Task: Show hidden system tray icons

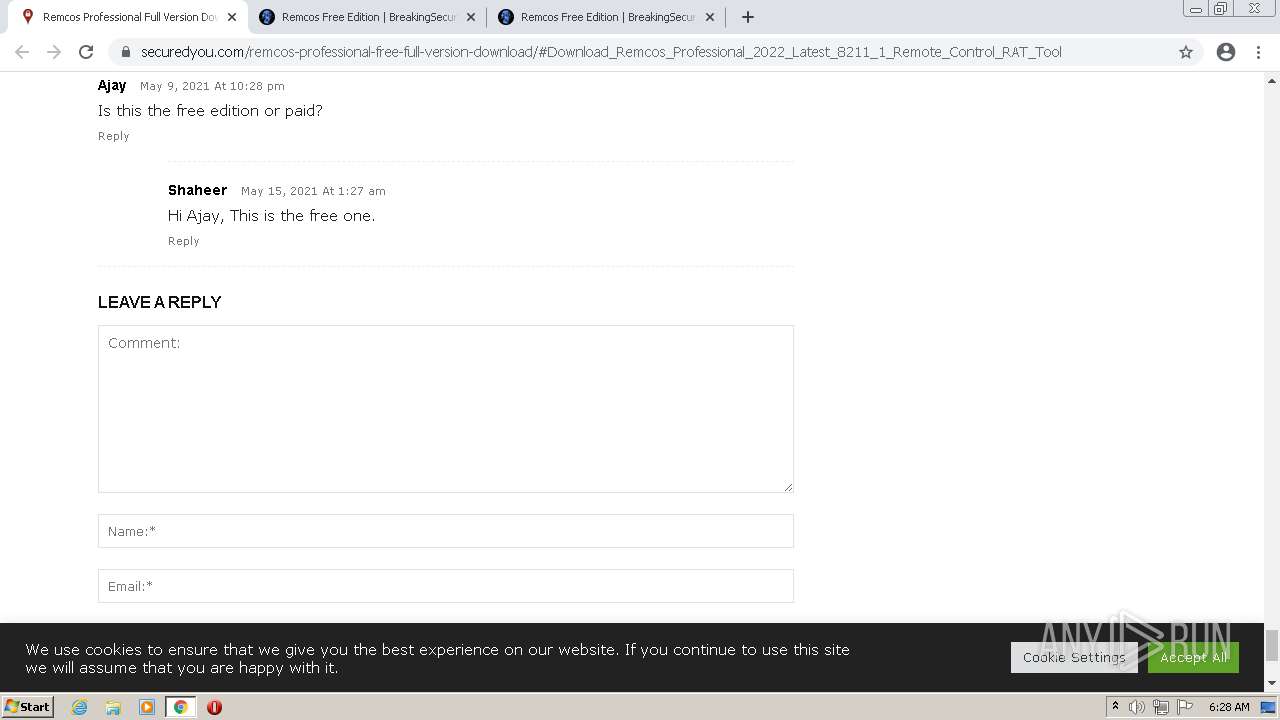Action: pos(1115,707)
